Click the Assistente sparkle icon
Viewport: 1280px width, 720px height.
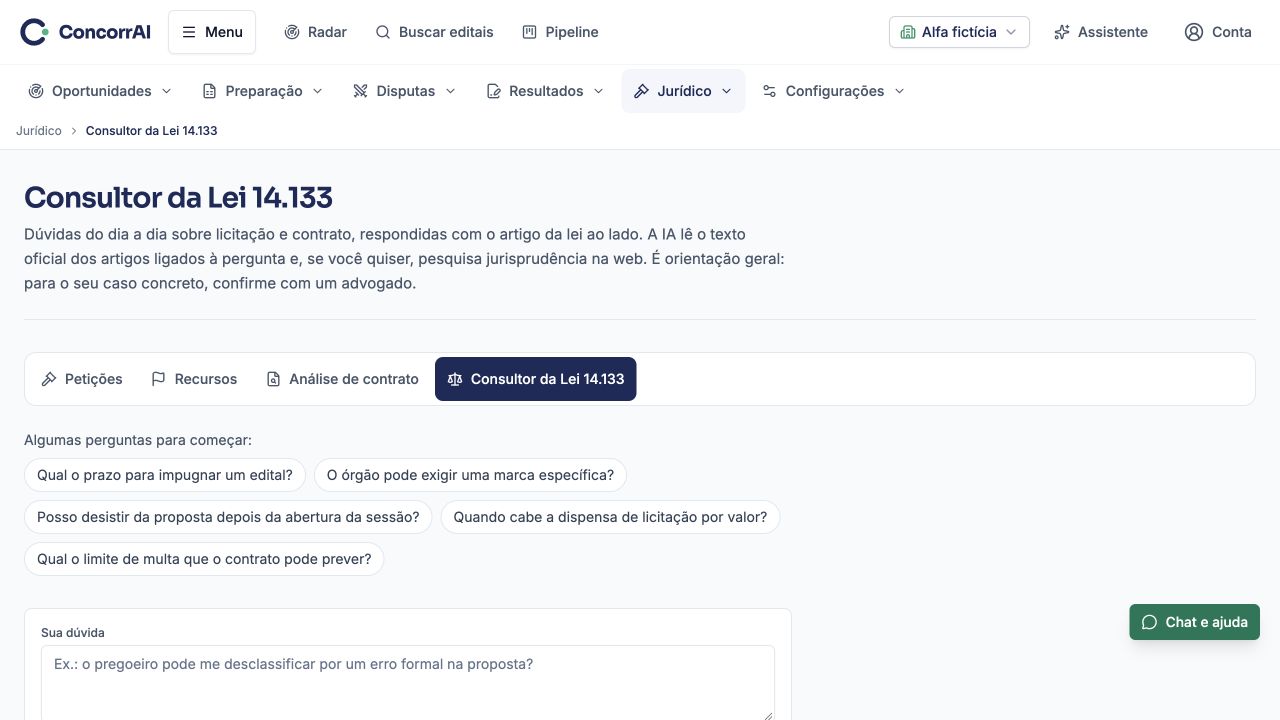(1062, 32)
